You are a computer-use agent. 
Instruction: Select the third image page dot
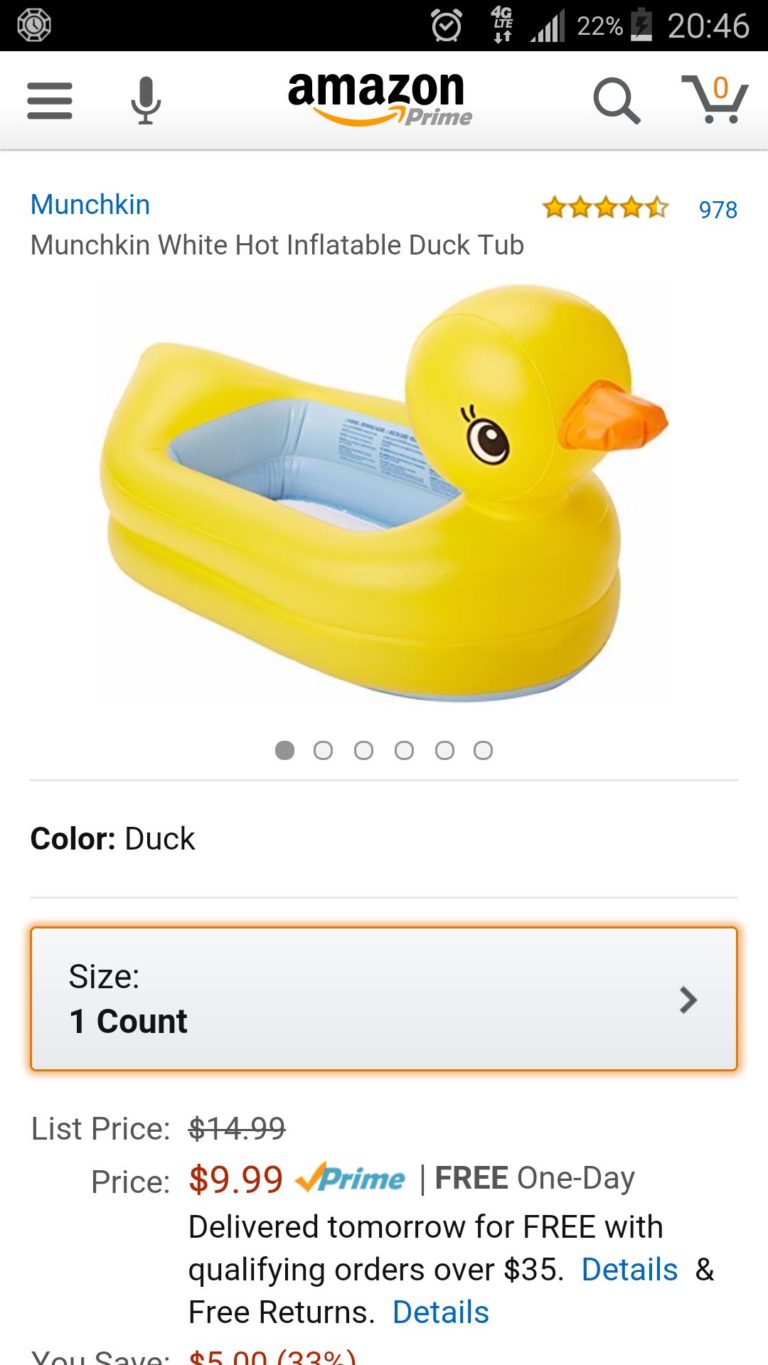[363, 750]
